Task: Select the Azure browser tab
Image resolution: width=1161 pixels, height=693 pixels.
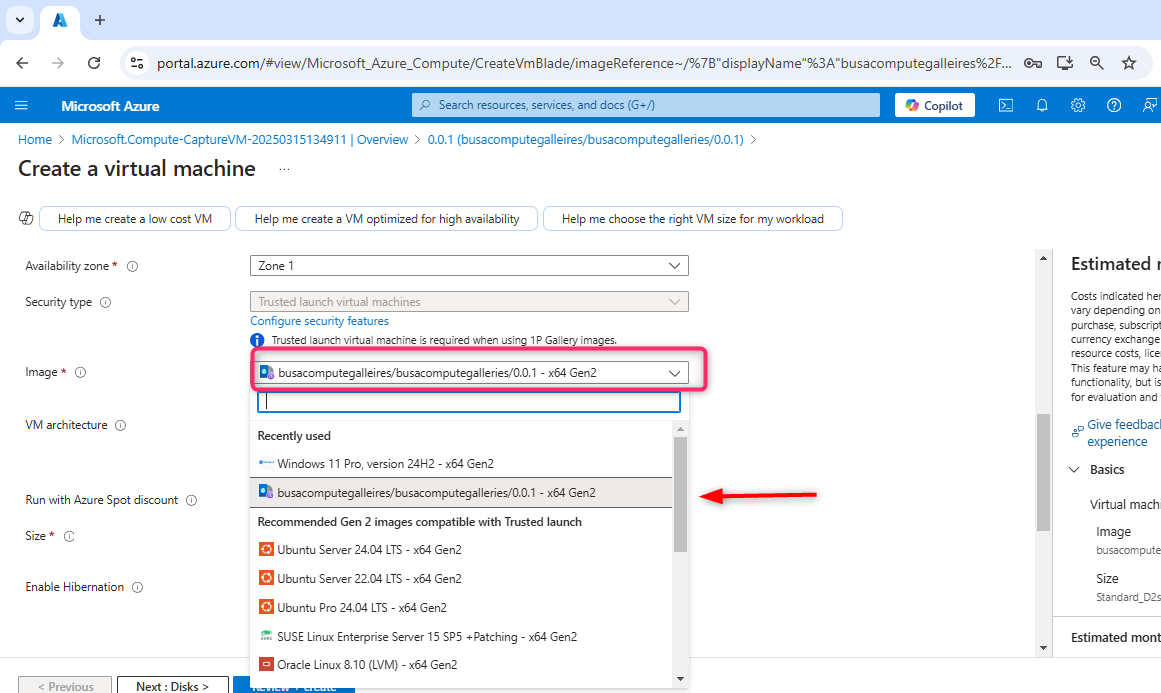Action: tap(60, 20)
